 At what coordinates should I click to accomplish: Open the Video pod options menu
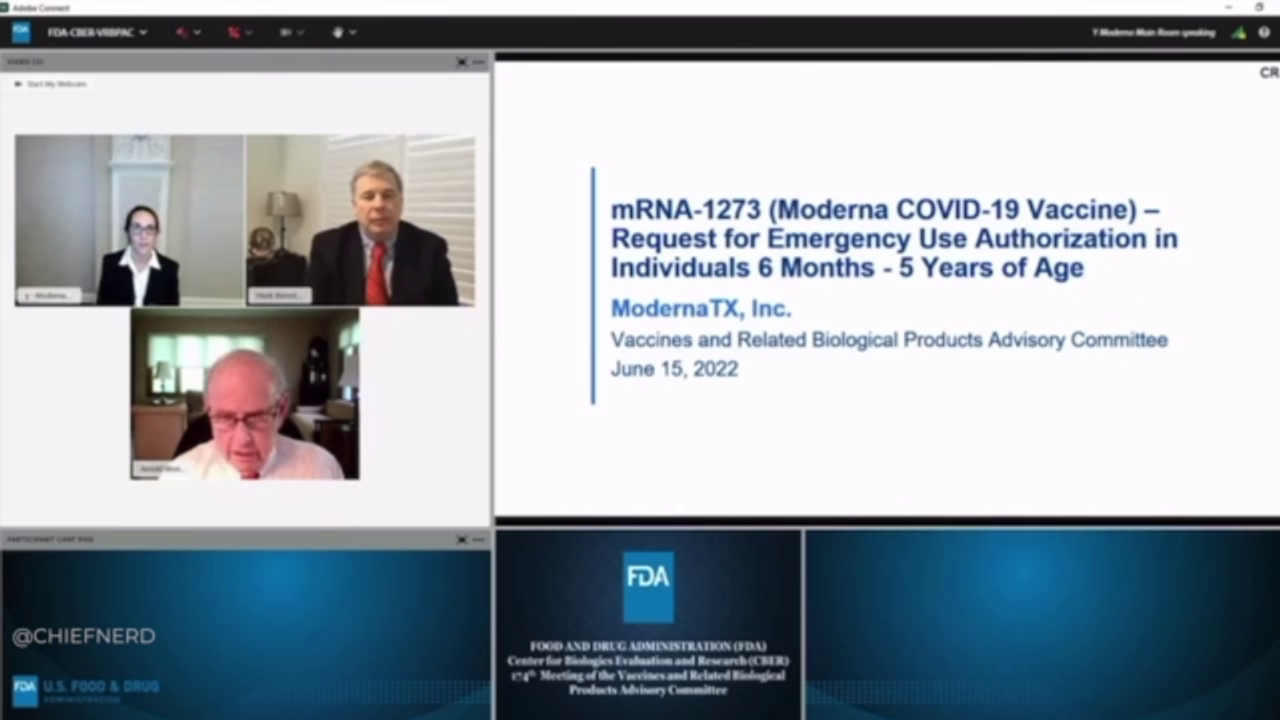pos(478,62)
